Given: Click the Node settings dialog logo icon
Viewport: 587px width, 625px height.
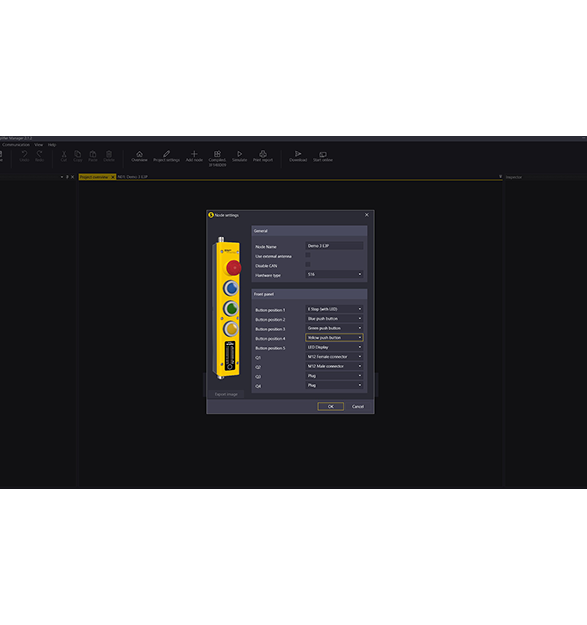Looking at the screenshot, I should pyautogui.click(x=211, y=215).
